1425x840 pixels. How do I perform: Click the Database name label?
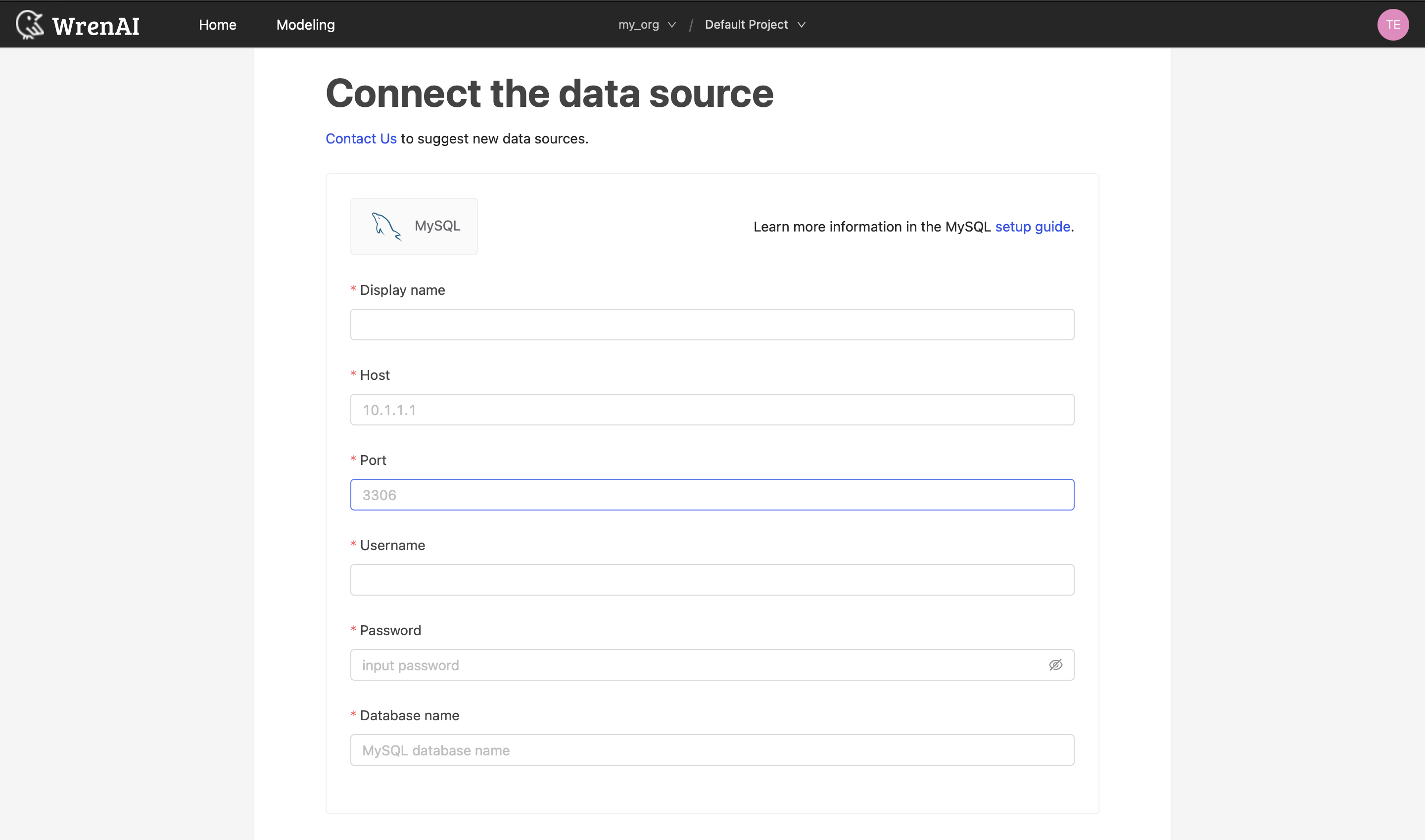click(409, 715)
